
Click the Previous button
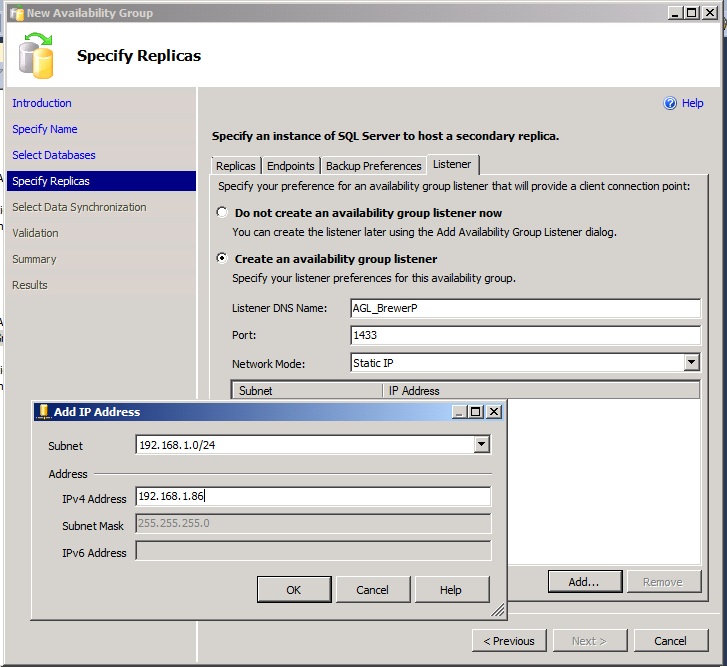pyautogui.click(x=509, y=641)
